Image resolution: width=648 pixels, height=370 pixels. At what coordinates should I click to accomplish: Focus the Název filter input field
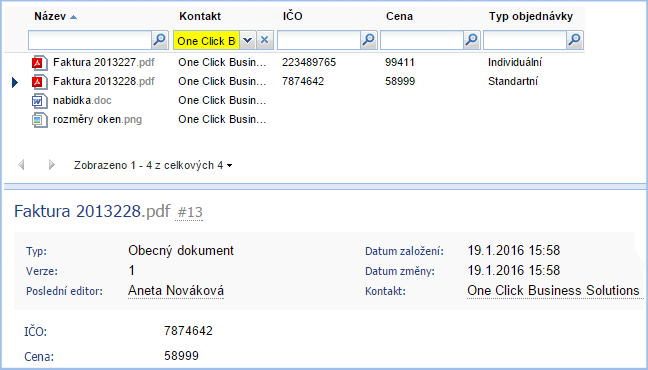pyautogui.click(x=90, y=40)
